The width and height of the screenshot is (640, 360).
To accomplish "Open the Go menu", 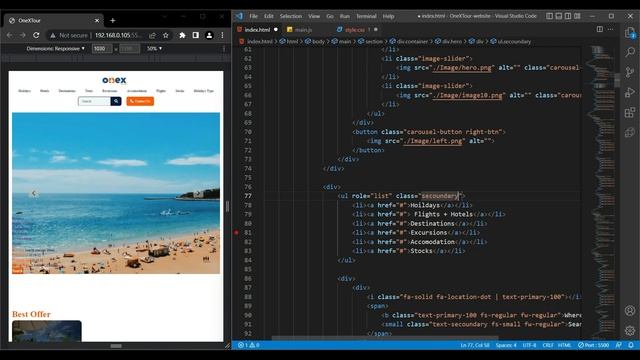I will point(330,16).
